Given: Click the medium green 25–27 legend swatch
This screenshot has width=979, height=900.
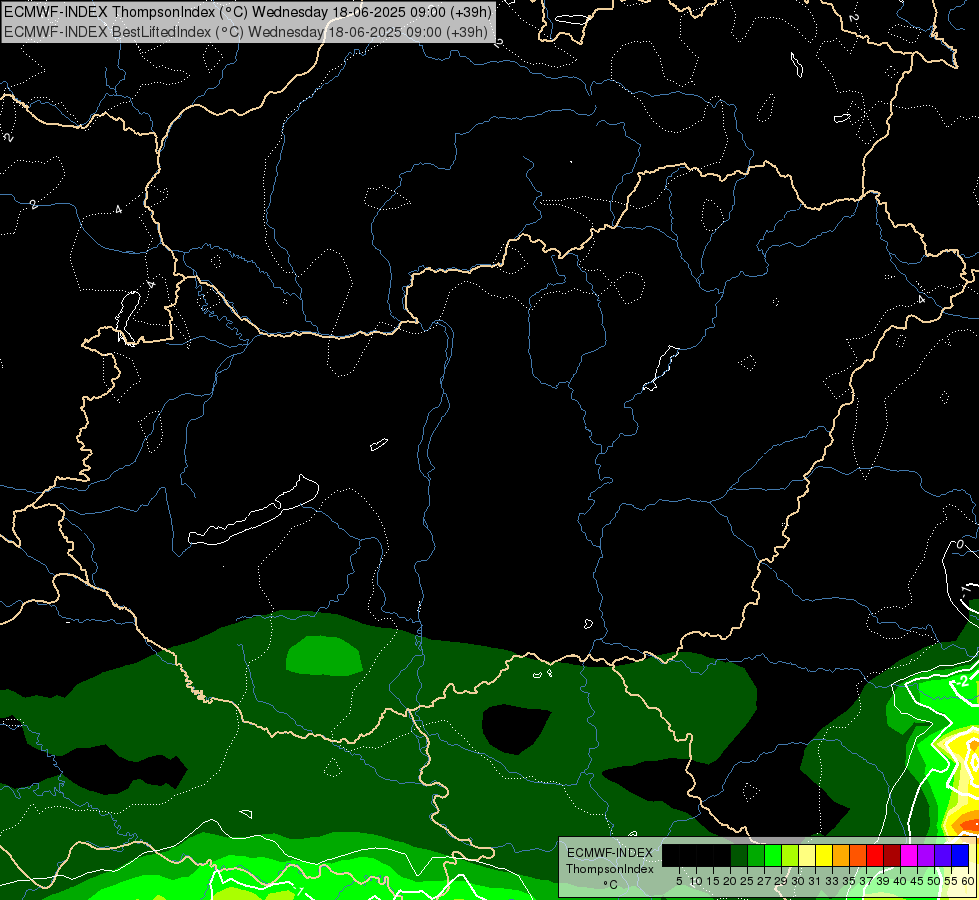Looking at the screenshot, I should (755, 855).
